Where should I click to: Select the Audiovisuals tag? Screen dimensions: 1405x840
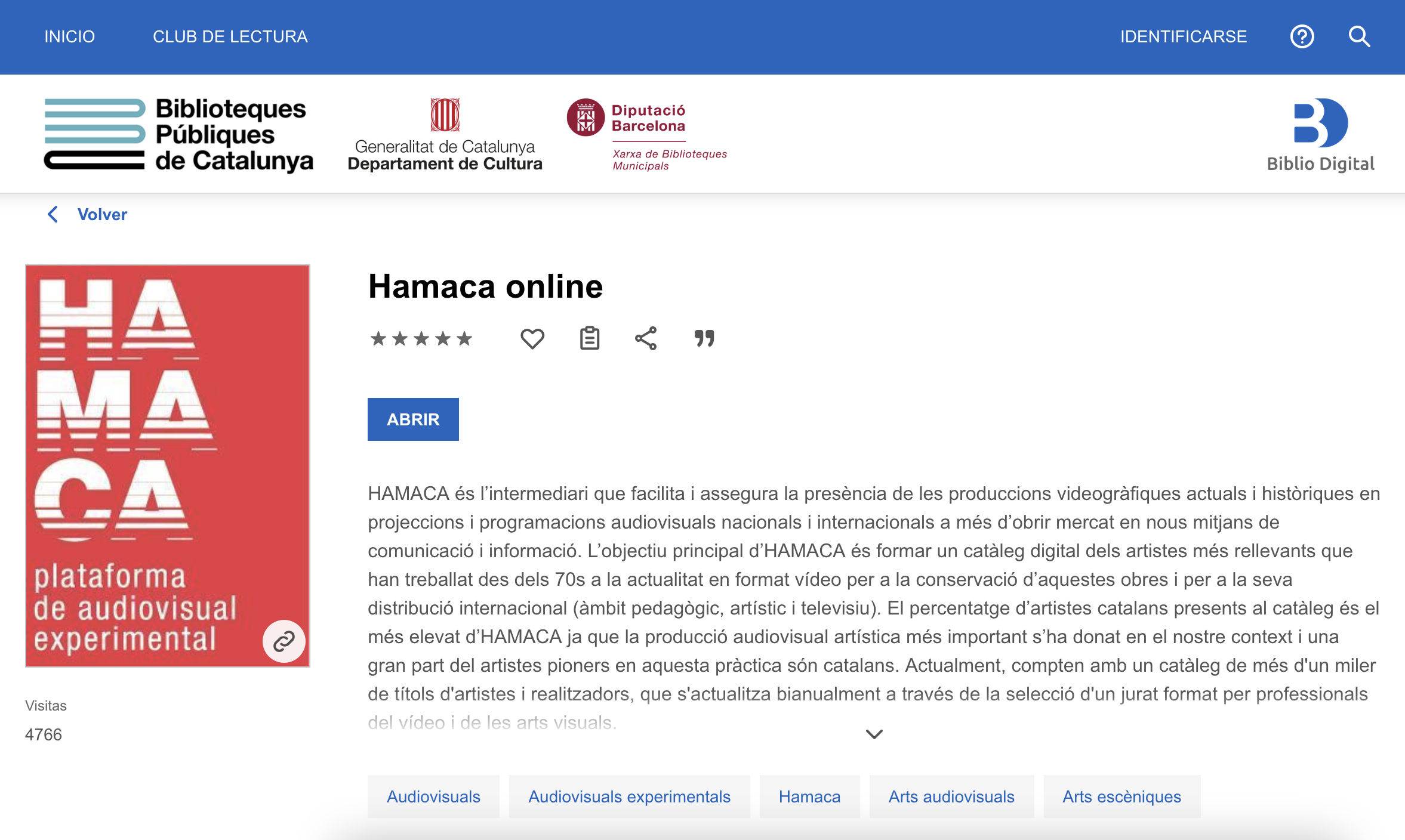[433, 796]
